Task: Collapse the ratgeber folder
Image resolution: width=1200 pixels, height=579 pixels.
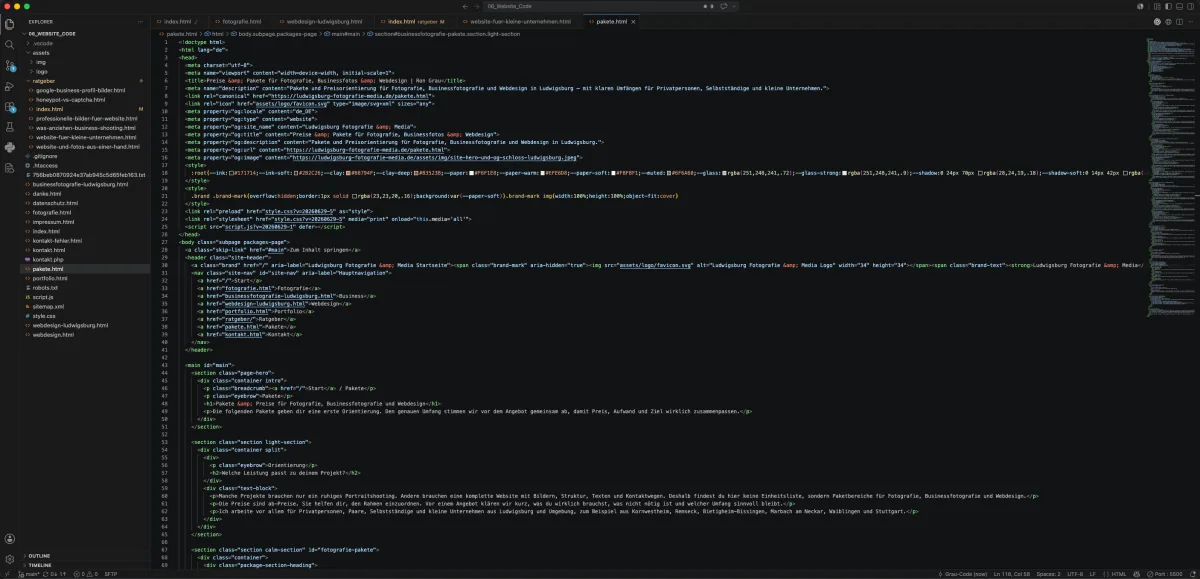Action: coord(44,81)
